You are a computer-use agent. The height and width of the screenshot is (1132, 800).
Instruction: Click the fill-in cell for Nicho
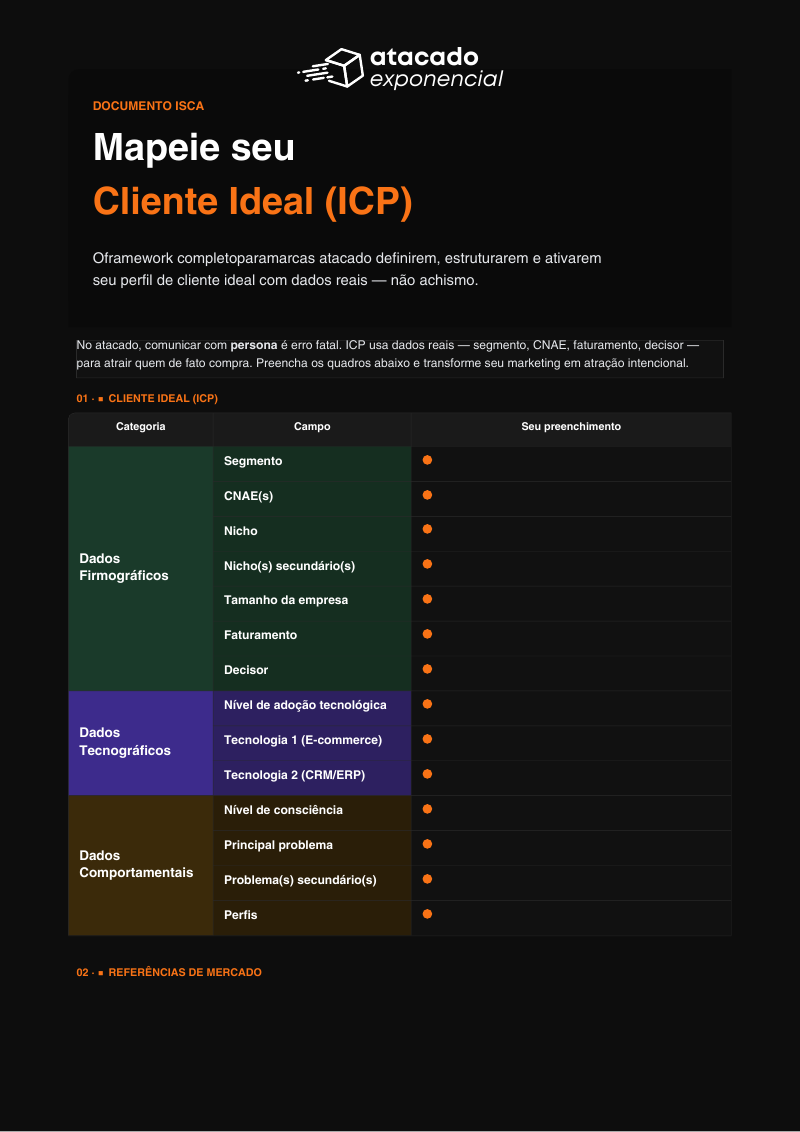(571, 534)
